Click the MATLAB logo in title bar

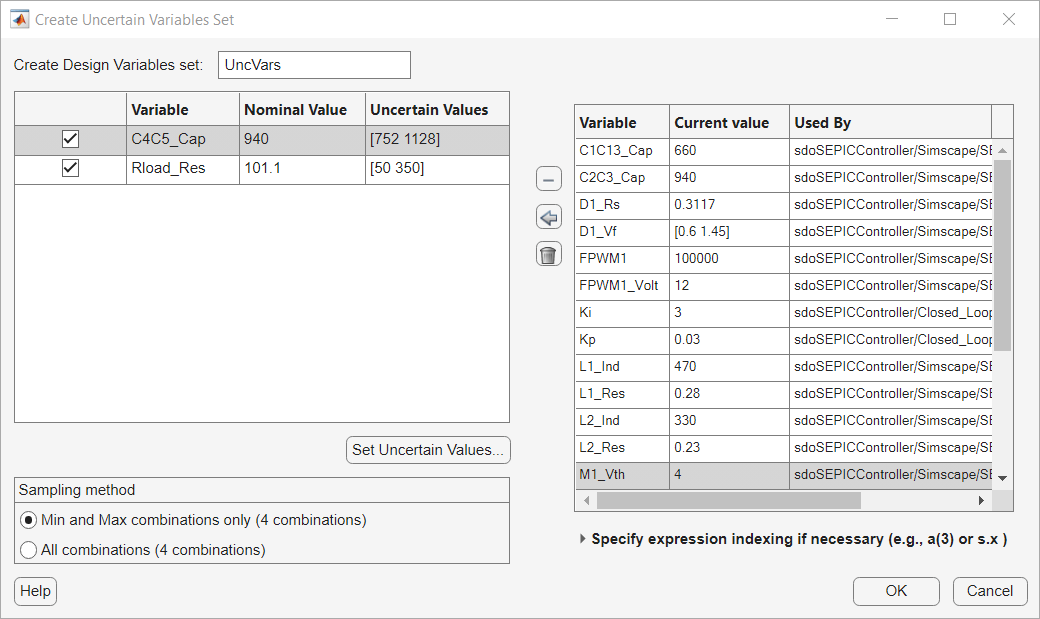(x=19, y=19)
